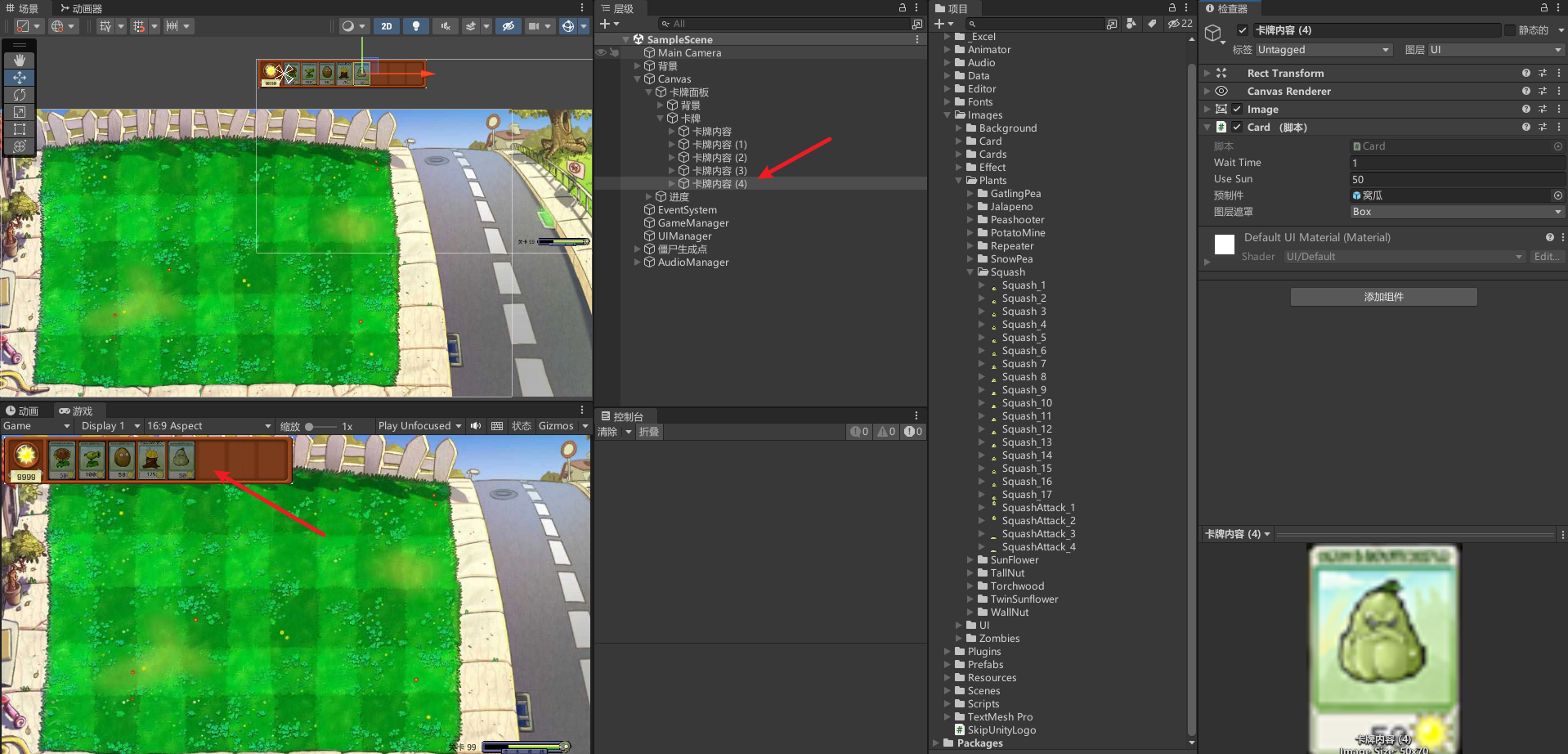Screen dimensions: 1568x754
Task: Toggle the Image component enabled checkbox
Action: (1237, 109)
